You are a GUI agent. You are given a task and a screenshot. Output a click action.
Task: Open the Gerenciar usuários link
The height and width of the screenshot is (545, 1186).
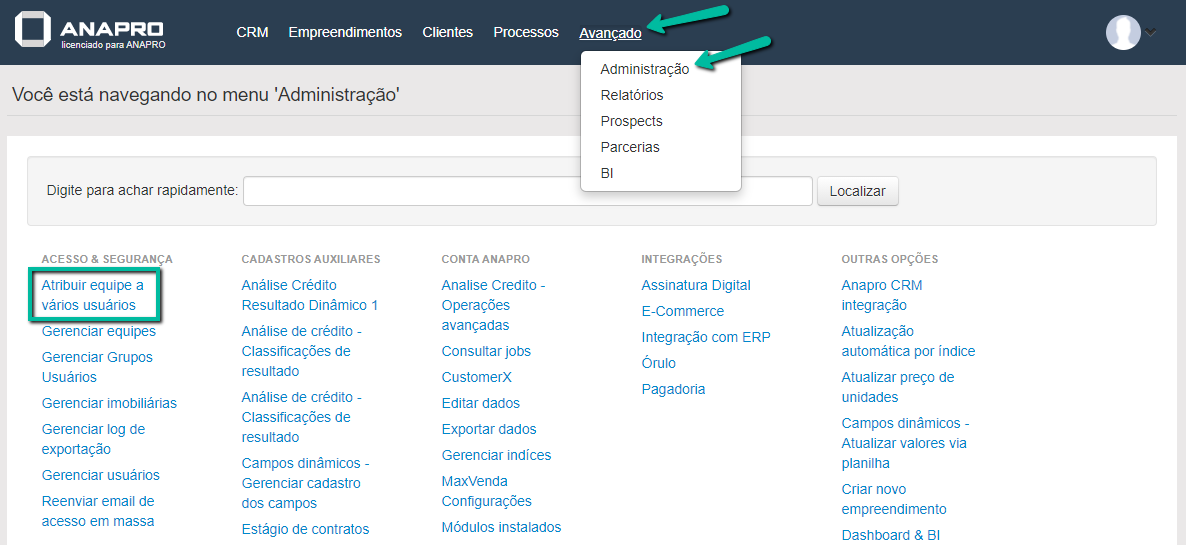[x=100, y=475]
